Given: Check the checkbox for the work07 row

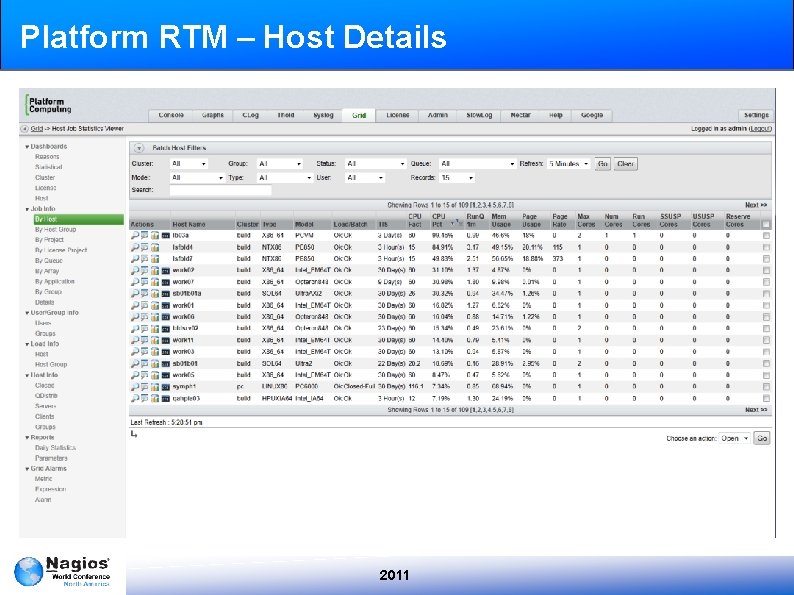Looking at the screenshot, I should (x=766, y=282).
